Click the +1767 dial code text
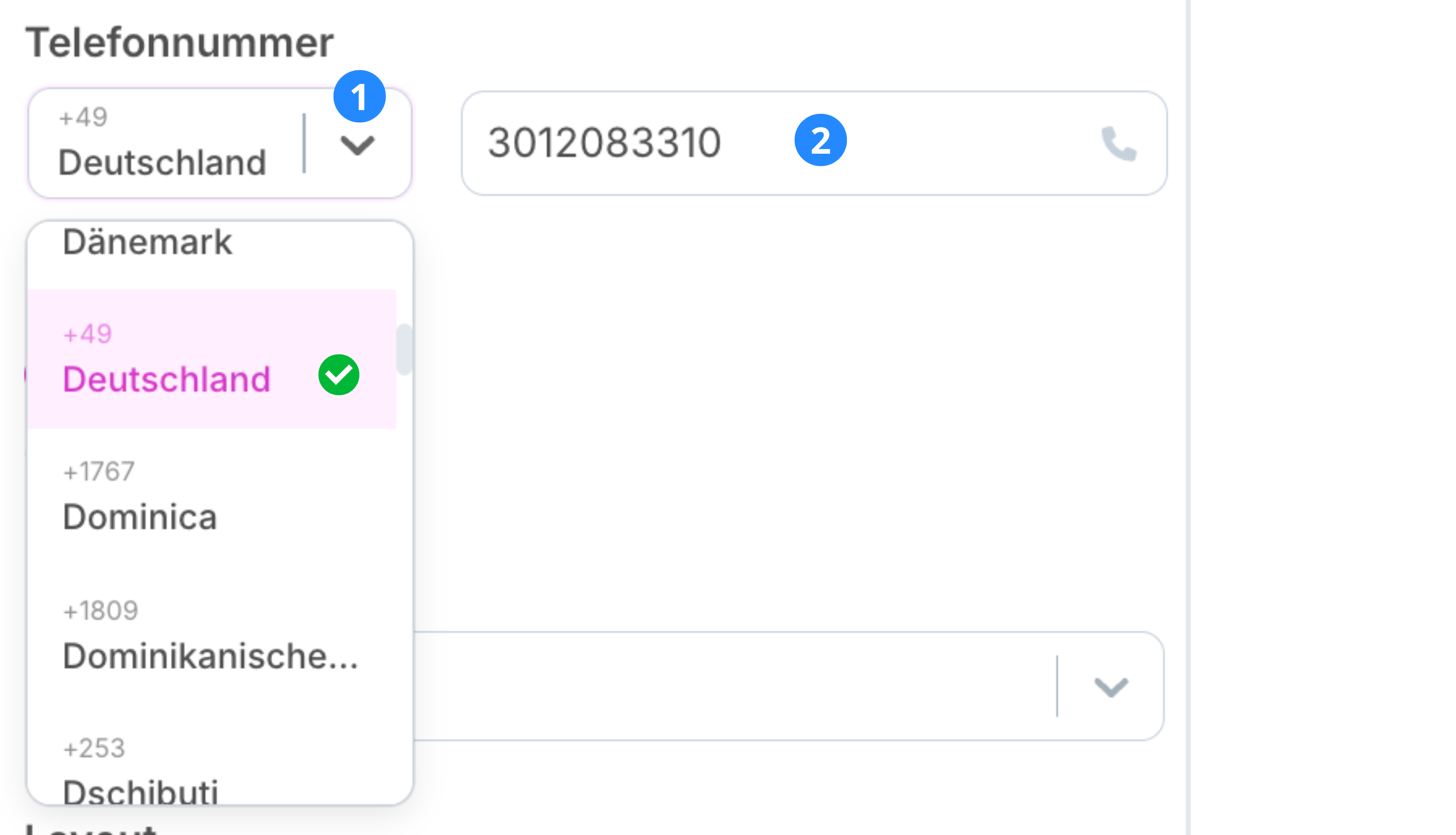 (99, 471)
